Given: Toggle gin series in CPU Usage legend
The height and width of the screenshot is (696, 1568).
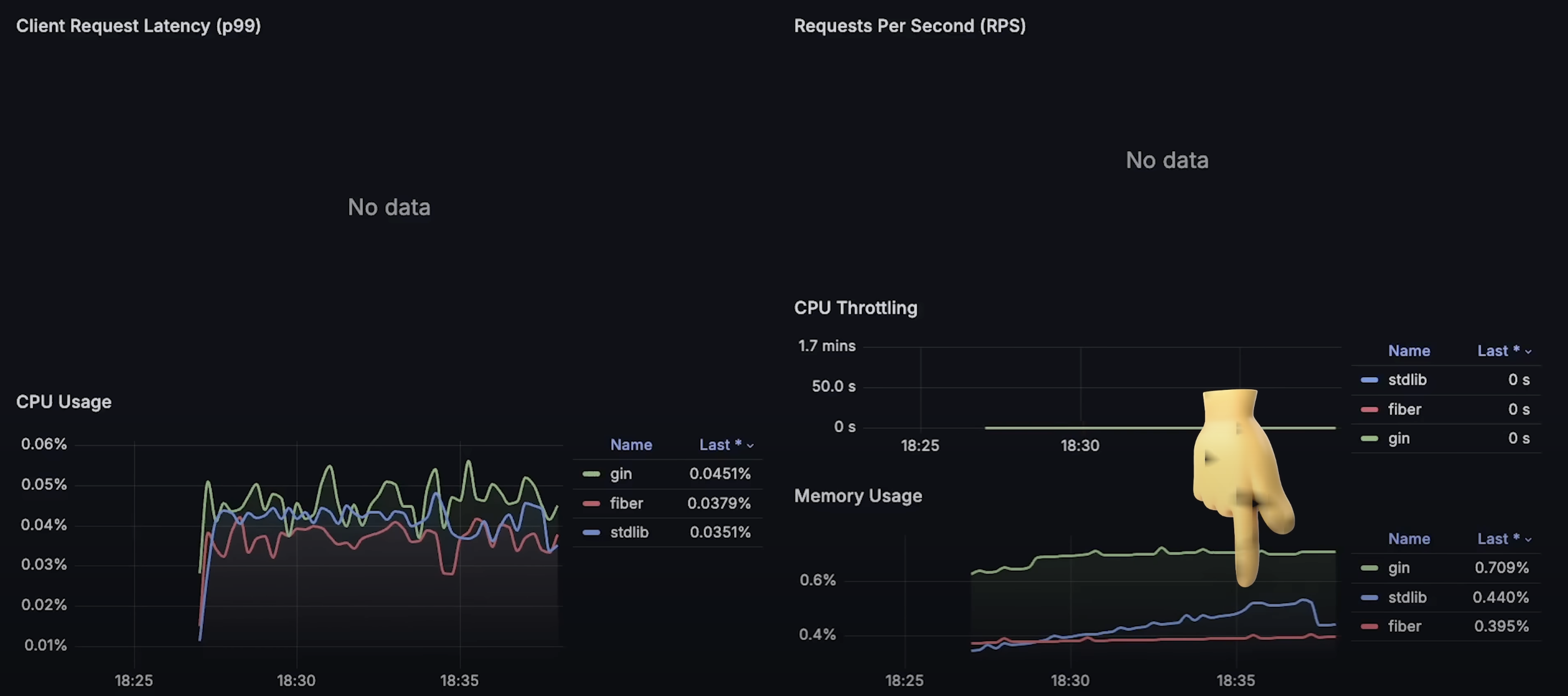Looking at the screenshot, I should pyautogui.click(x=621, y=474).
